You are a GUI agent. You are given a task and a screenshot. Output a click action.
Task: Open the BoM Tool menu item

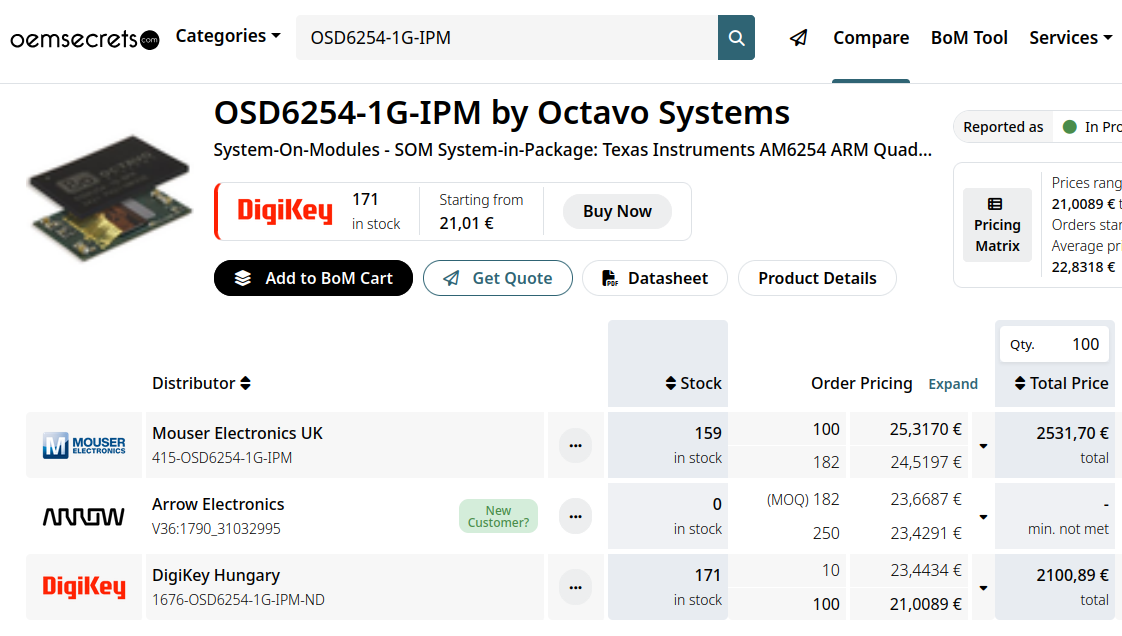click(969, 37)
